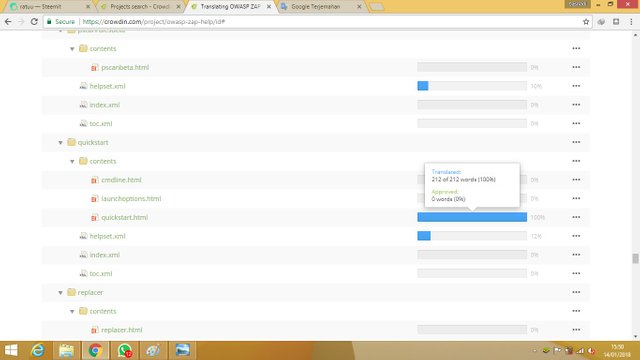Click the 12% helpset.xml progress bar
The height and width of the screenshot is (360, 640).
(472, 236)
